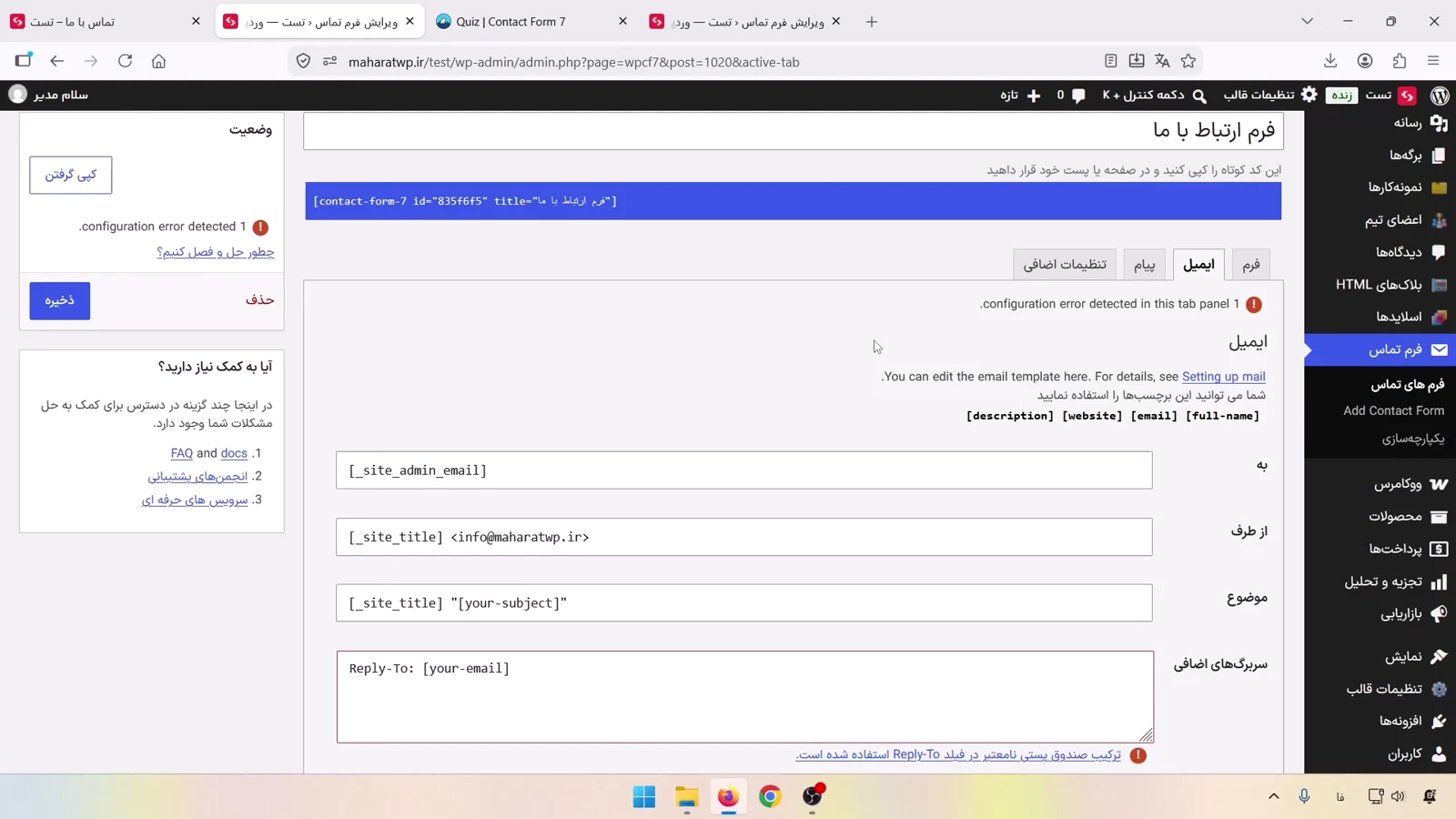Open comments bubble icon in admin bar

click(1078, 96)
